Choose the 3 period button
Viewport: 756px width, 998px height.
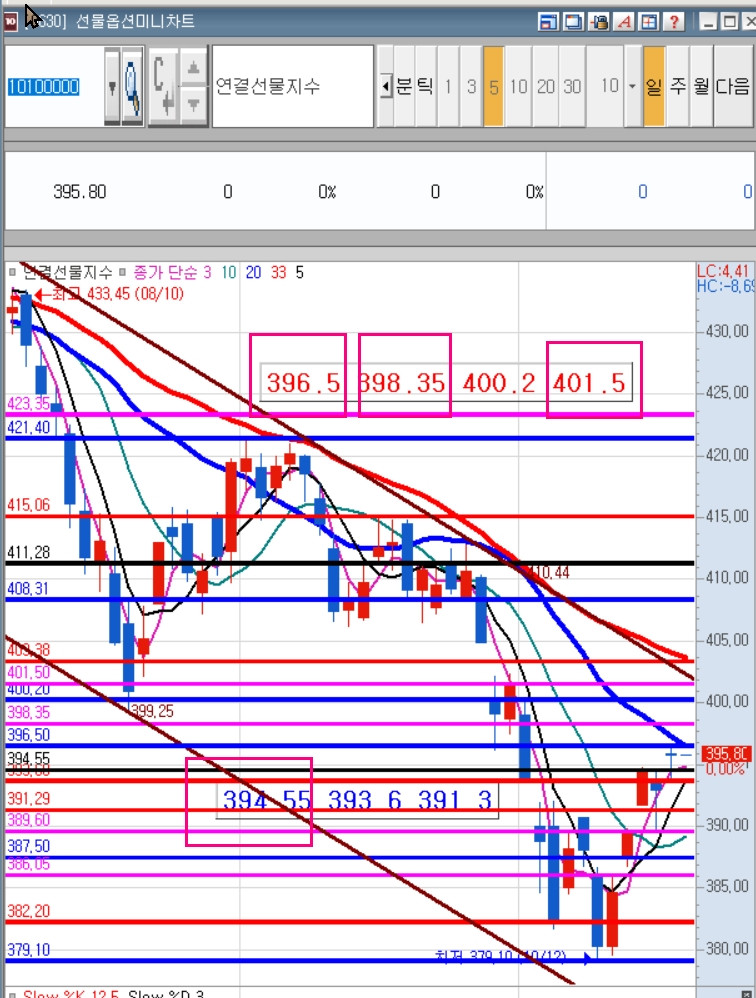[x=471, y=86]
